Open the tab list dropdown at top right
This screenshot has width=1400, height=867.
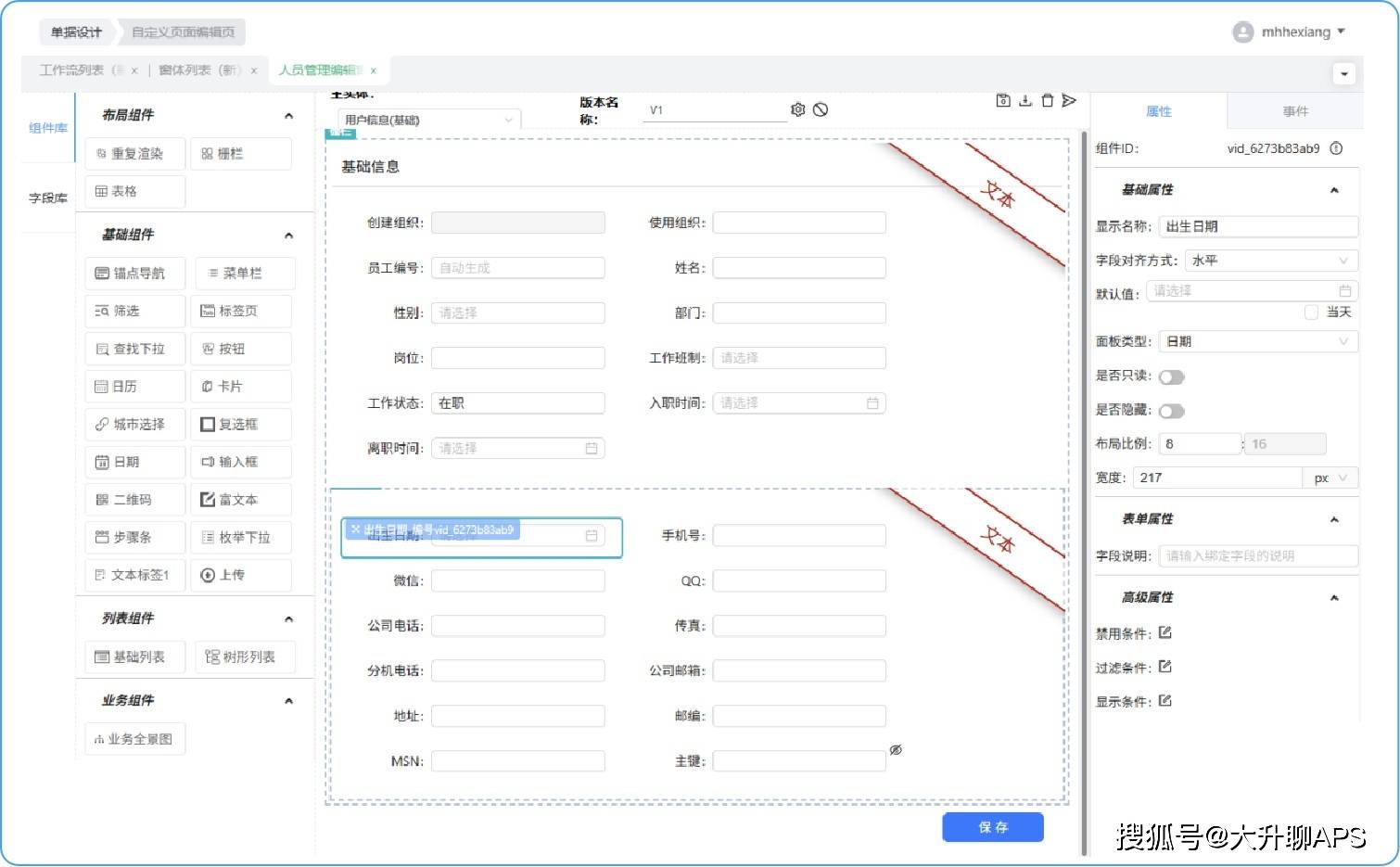[x=1343, y=73]
